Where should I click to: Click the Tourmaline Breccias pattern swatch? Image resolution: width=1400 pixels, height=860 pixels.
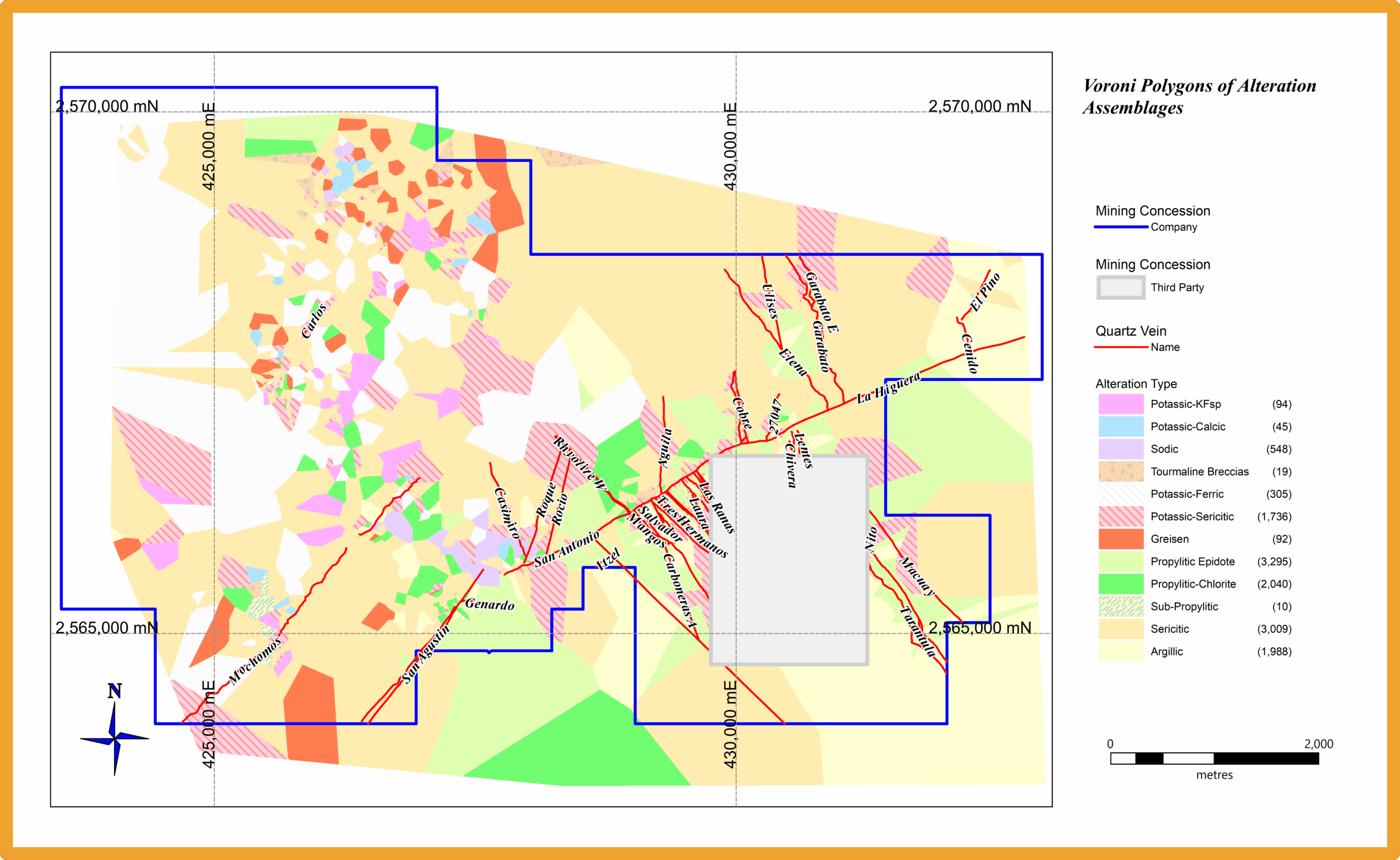tap(1120, 471)
